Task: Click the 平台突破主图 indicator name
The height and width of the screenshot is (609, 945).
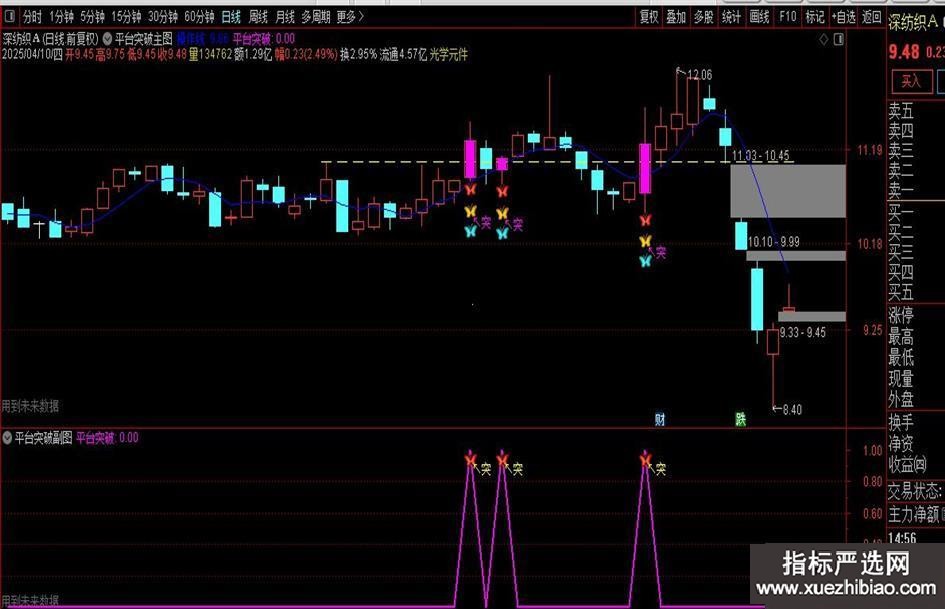Action: click(x=143, y=39)
